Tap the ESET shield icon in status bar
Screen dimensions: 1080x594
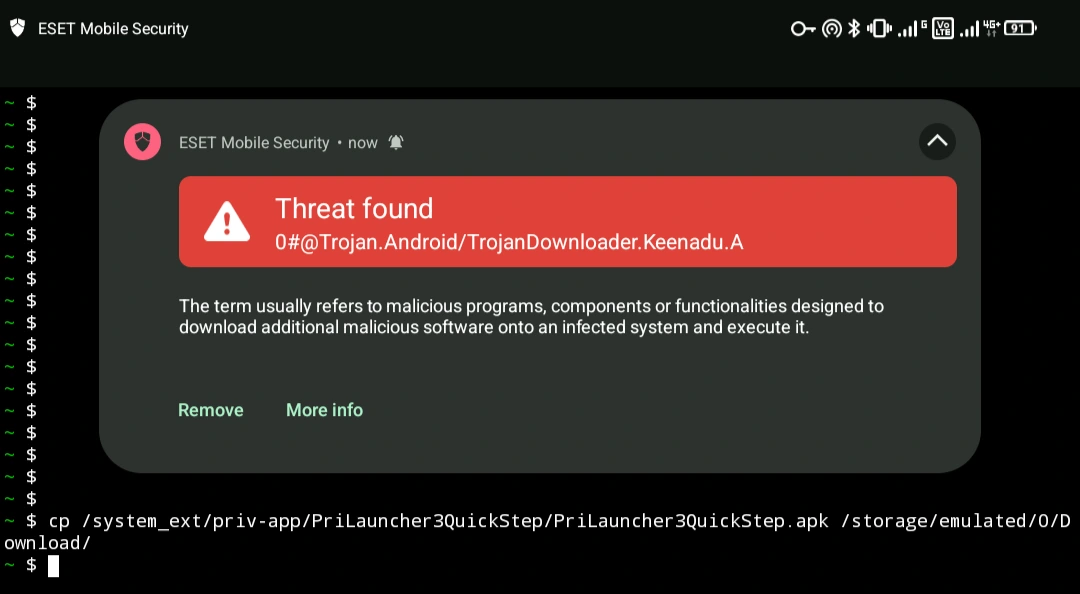pos(17,28)
